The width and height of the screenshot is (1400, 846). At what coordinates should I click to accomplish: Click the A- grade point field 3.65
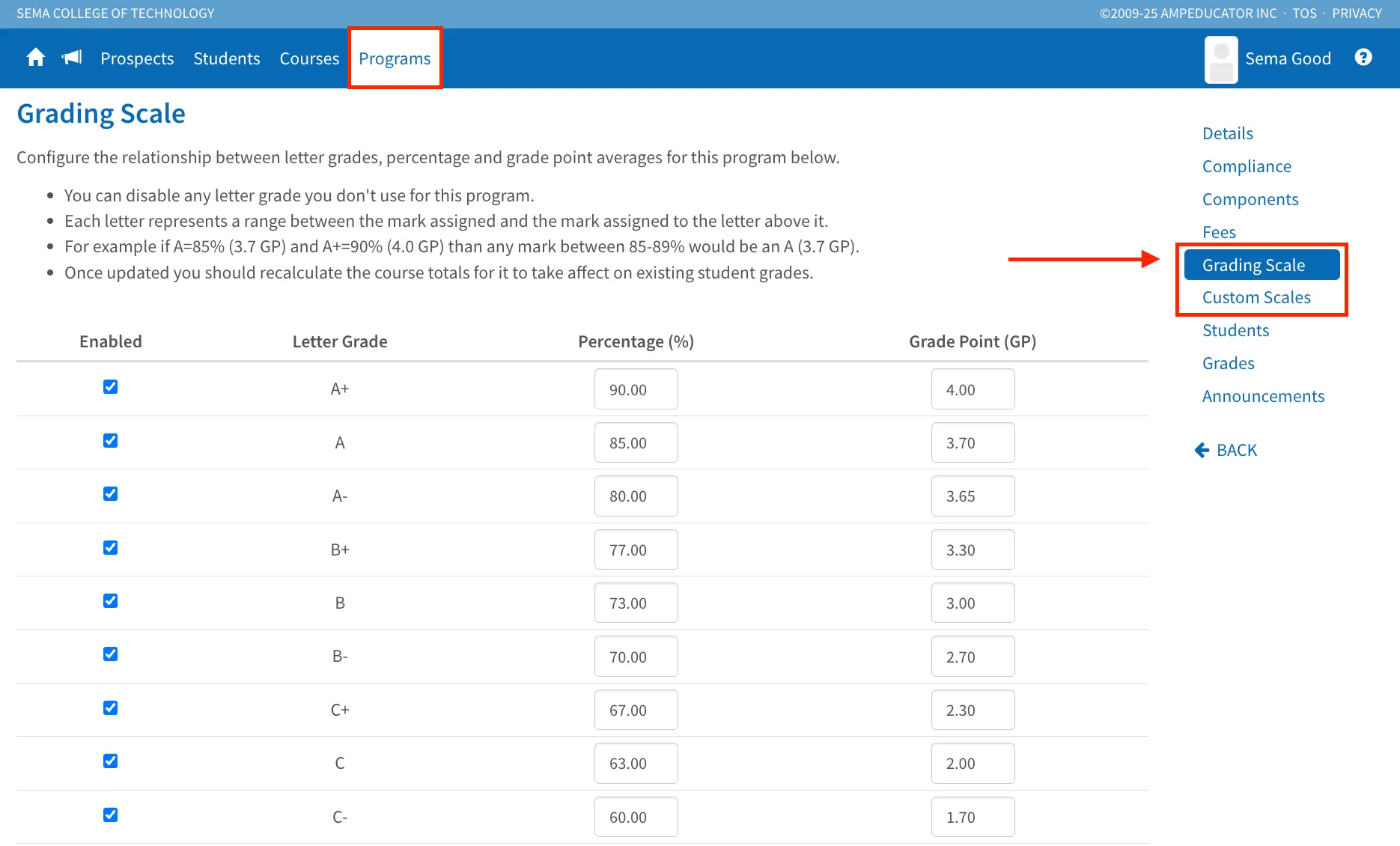(973, 496)
